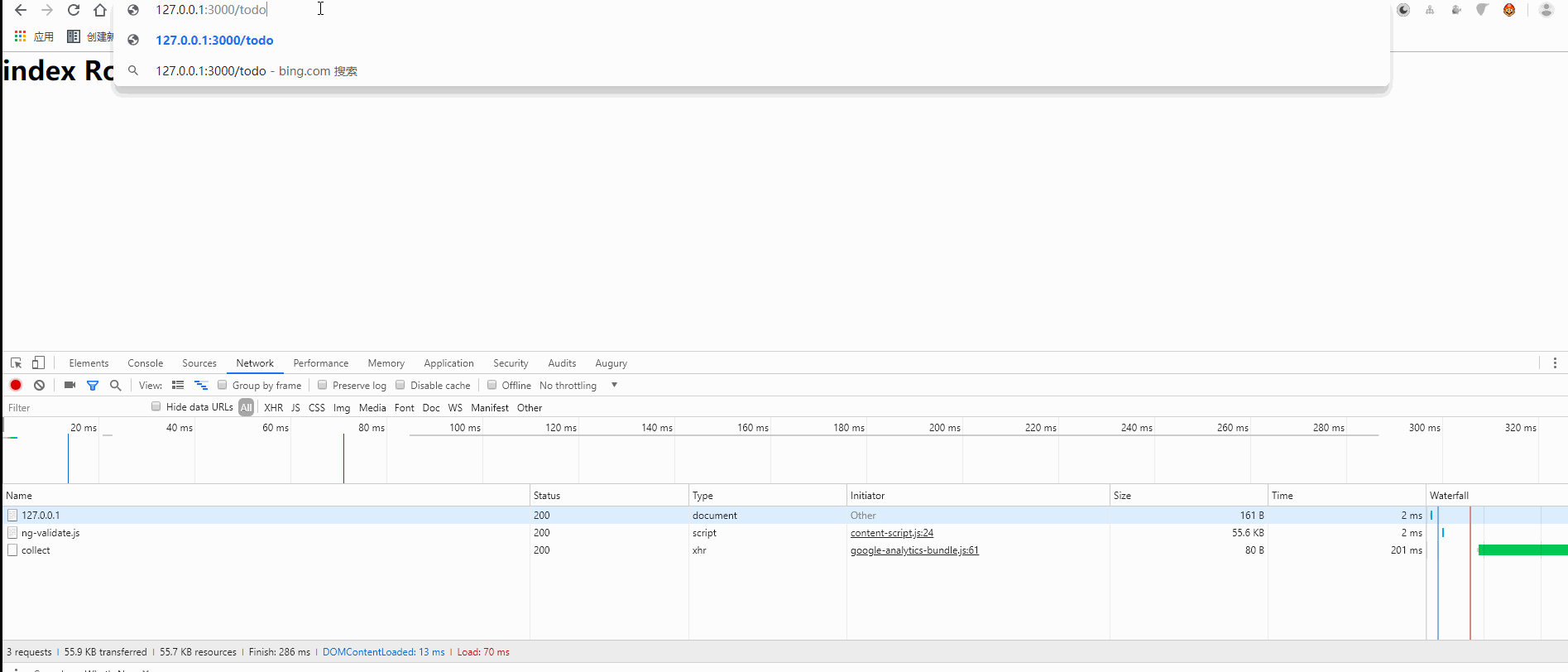Toggle the device toolbar icon
The height and width of the screenshot is (672, 1568).
coord(38,363)
